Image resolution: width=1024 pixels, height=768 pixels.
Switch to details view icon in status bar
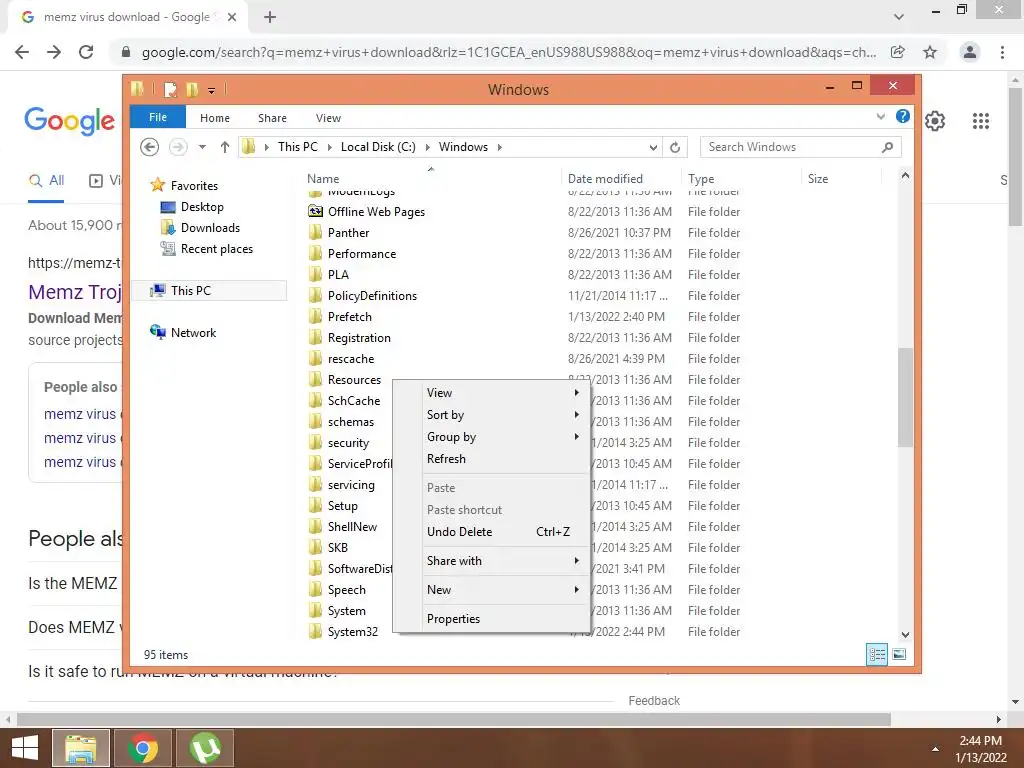tap(877, 654)
